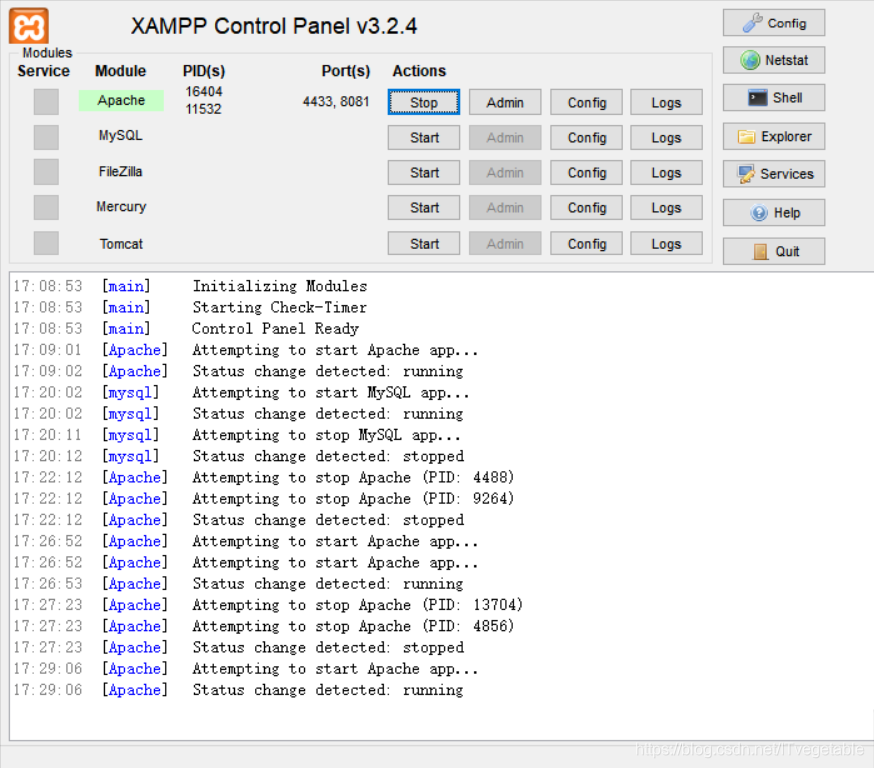Open FileZilla Config options
874x768 pixels.
(x=586, y=173)
